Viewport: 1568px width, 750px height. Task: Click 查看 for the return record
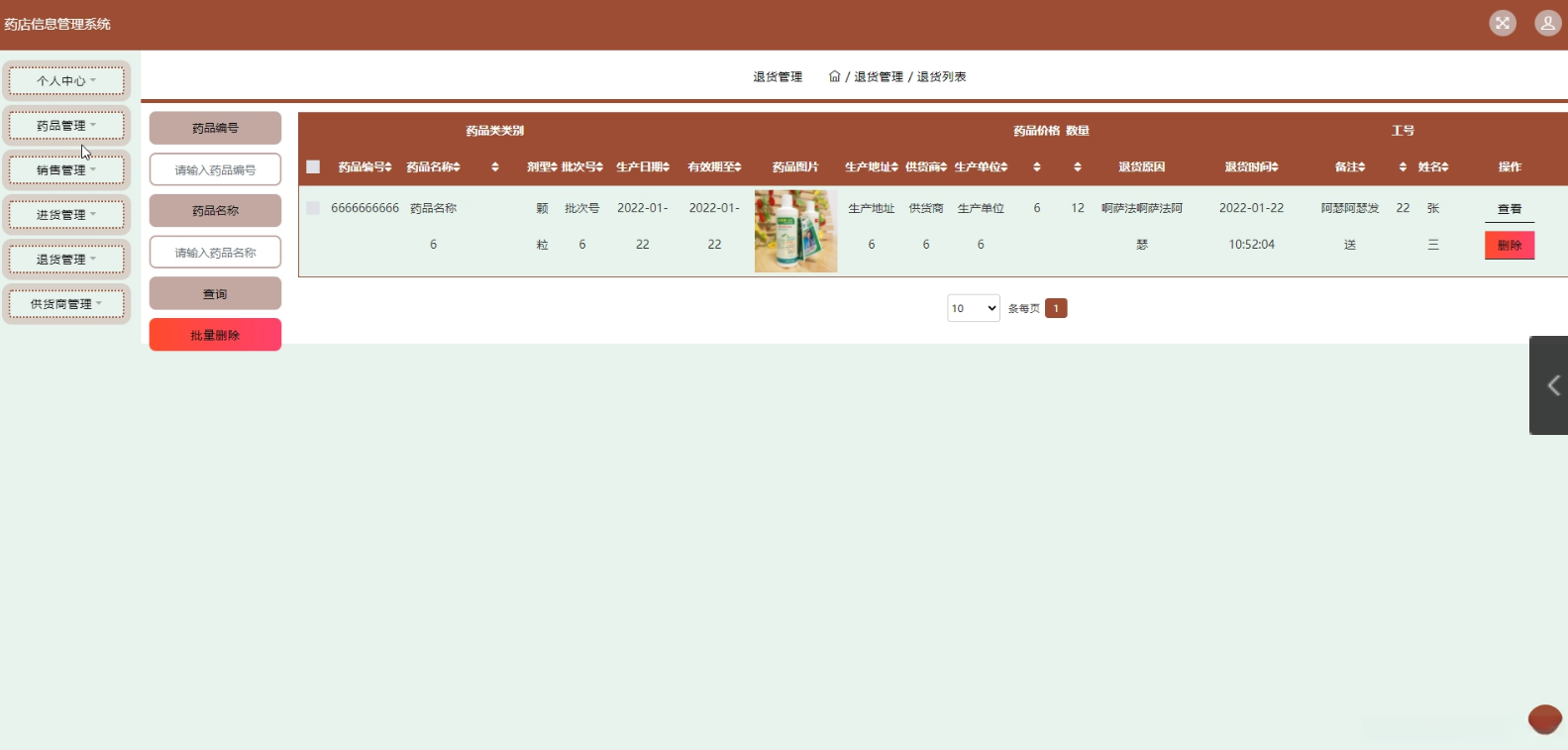click(1510, 209)
